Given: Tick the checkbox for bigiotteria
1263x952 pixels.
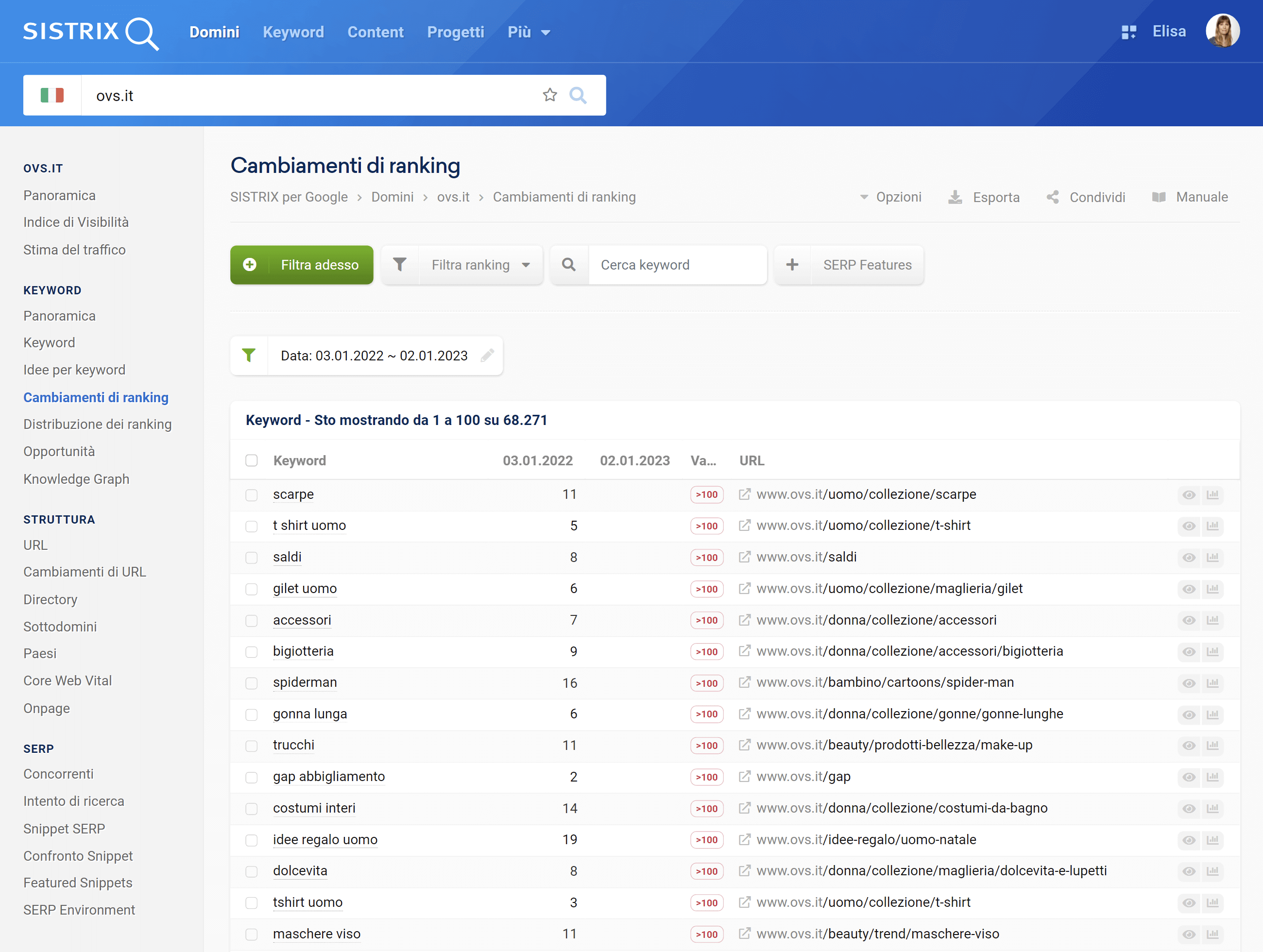Looking at the screenshot, I should [x=251, y=652].
